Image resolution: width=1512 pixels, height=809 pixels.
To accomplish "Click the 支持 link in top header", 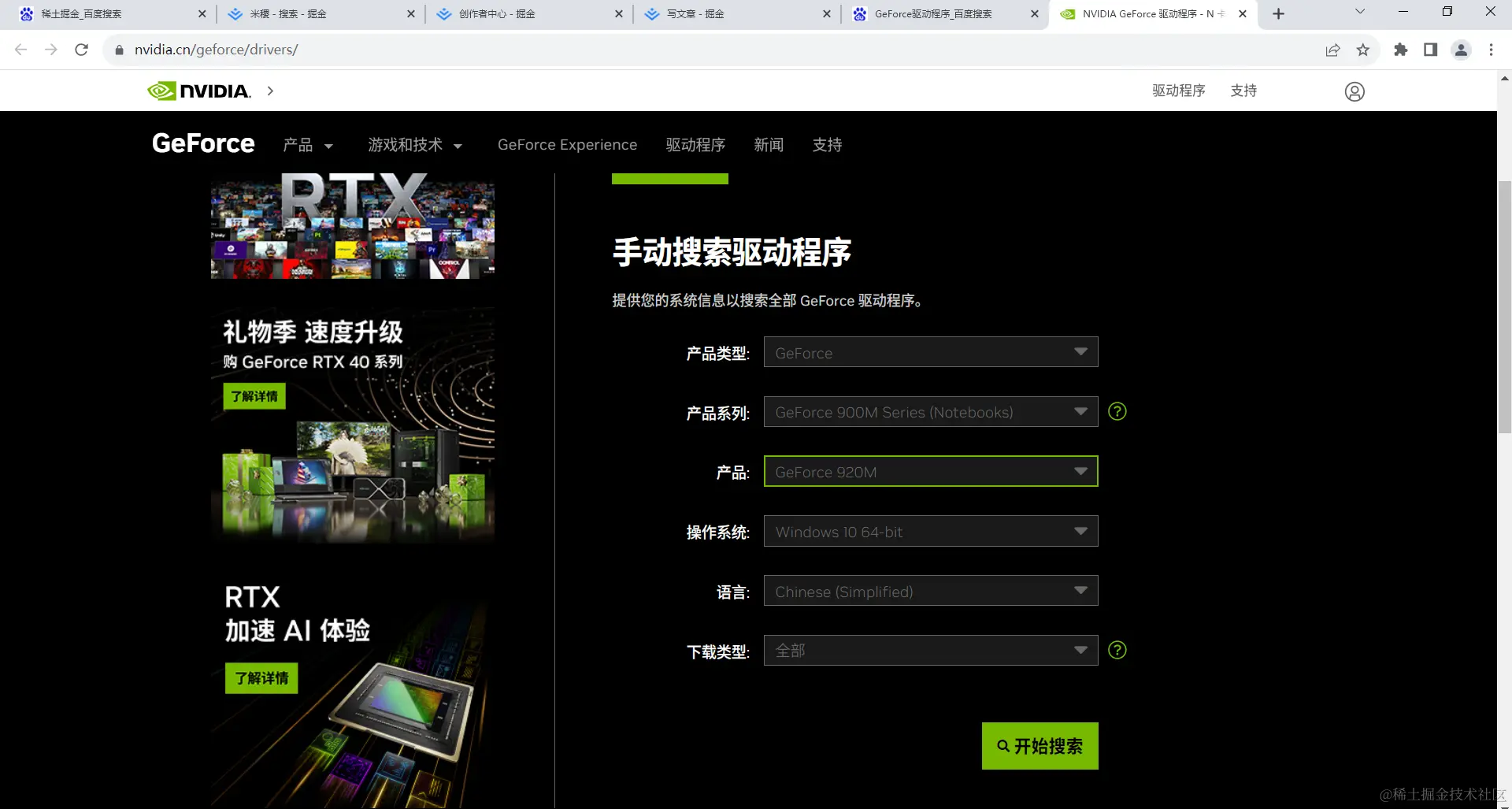I will pos(1243,91).
